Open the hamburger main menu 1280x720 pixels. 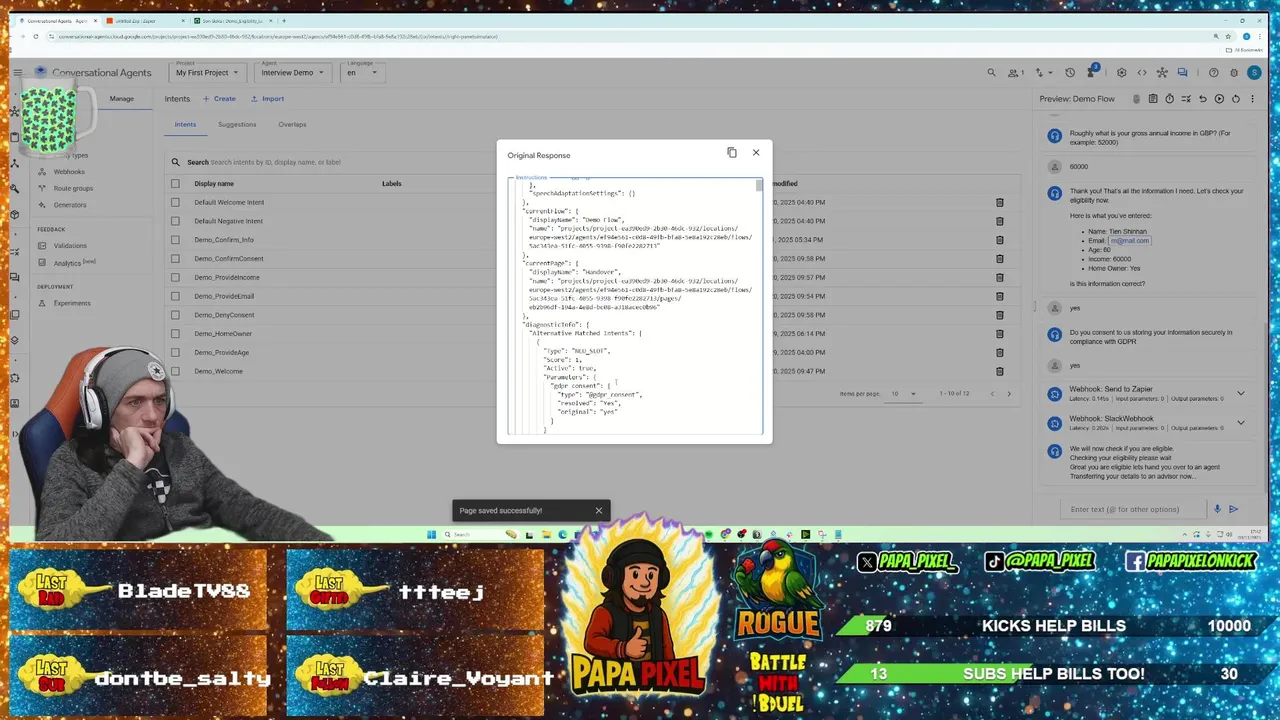[17, 72]
